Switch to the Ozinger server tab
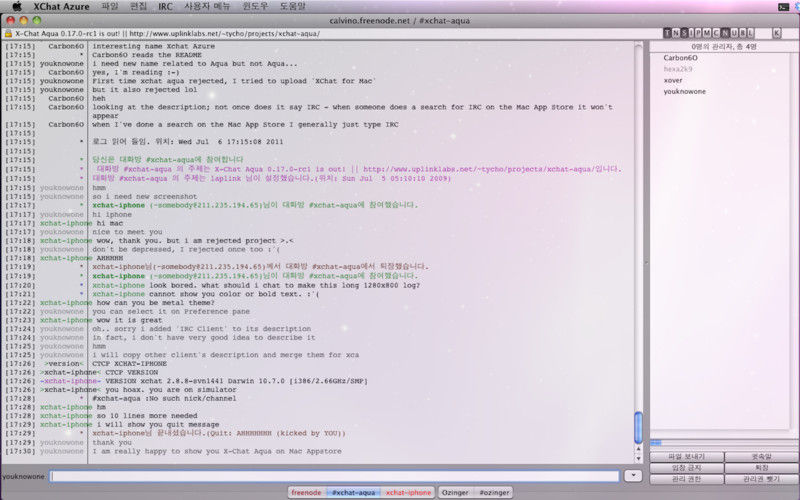The width and height of the screenshot is (800, 500). point(455,492)
